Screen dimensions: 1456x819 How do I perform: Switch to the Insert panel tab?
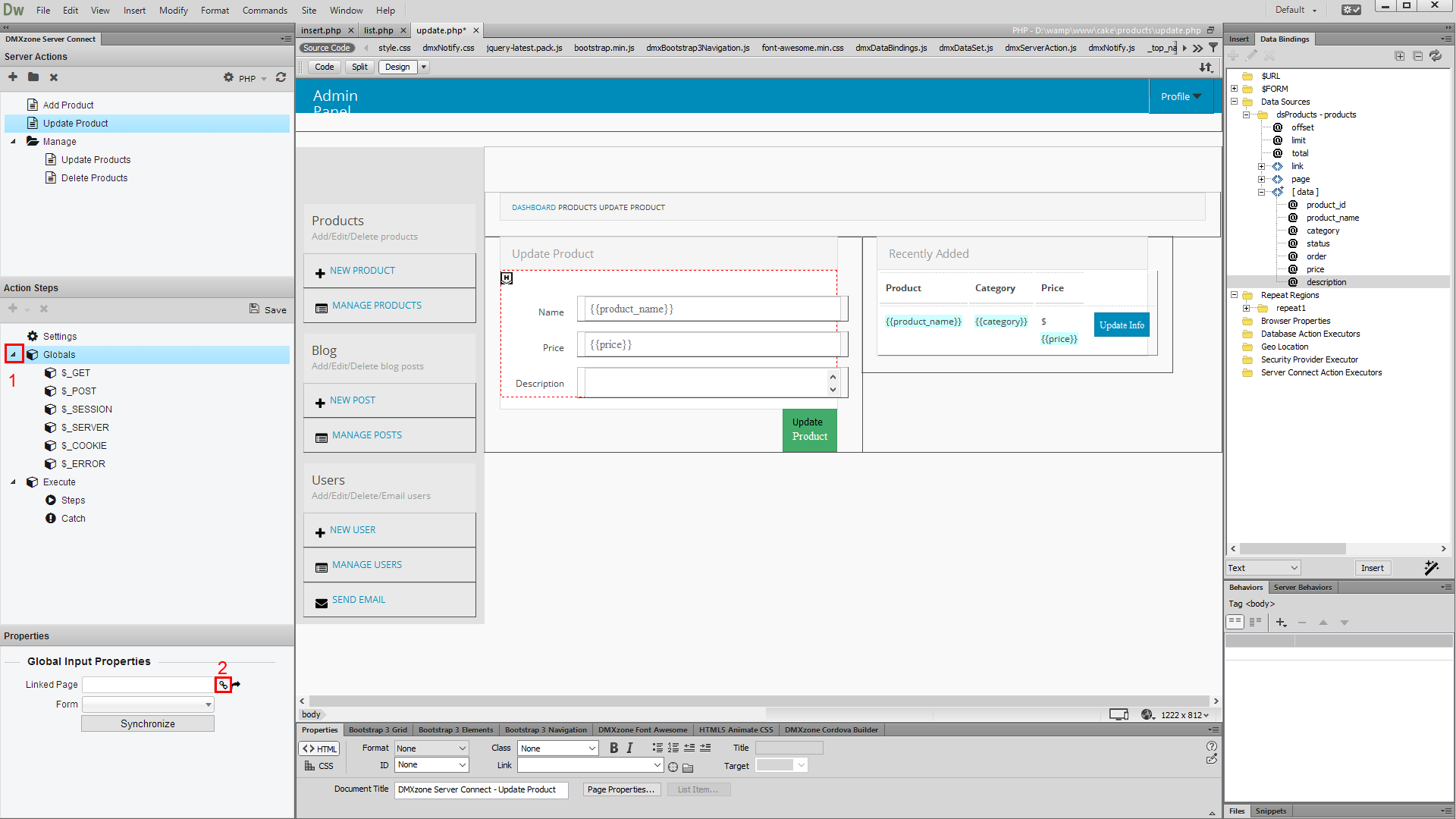(x=1239, y=39)
